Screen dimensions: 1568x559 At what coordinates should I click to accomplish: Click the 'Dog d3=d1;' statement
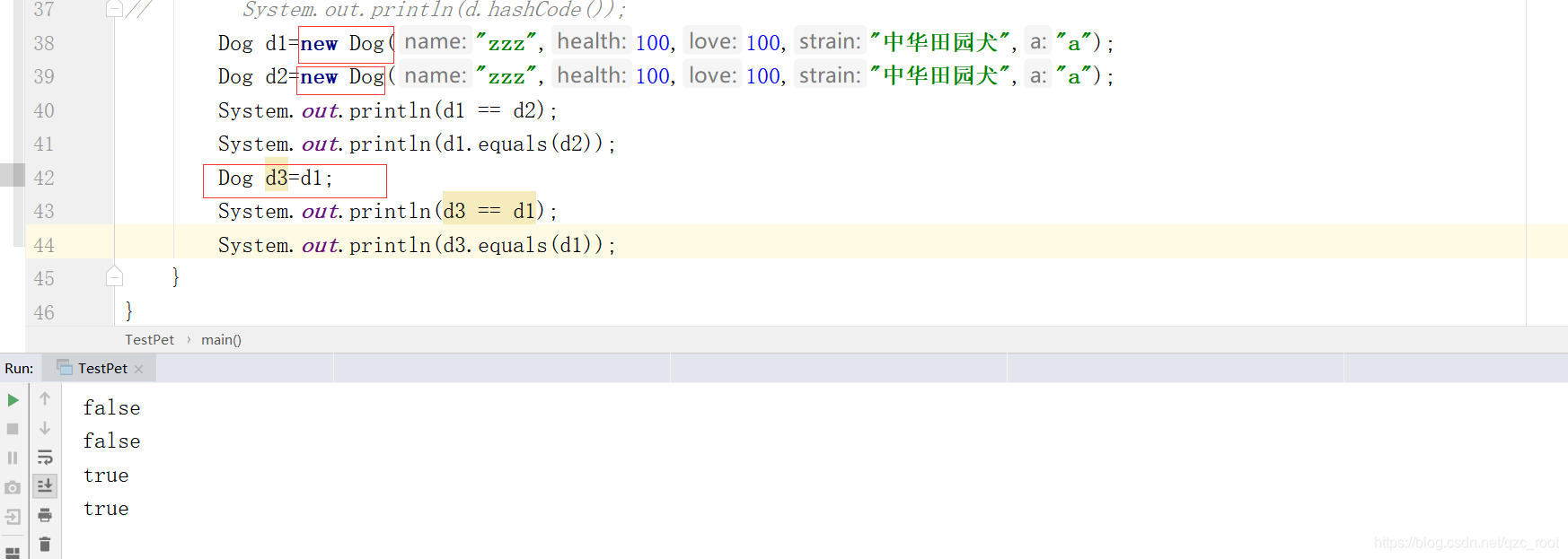(275, 178)
